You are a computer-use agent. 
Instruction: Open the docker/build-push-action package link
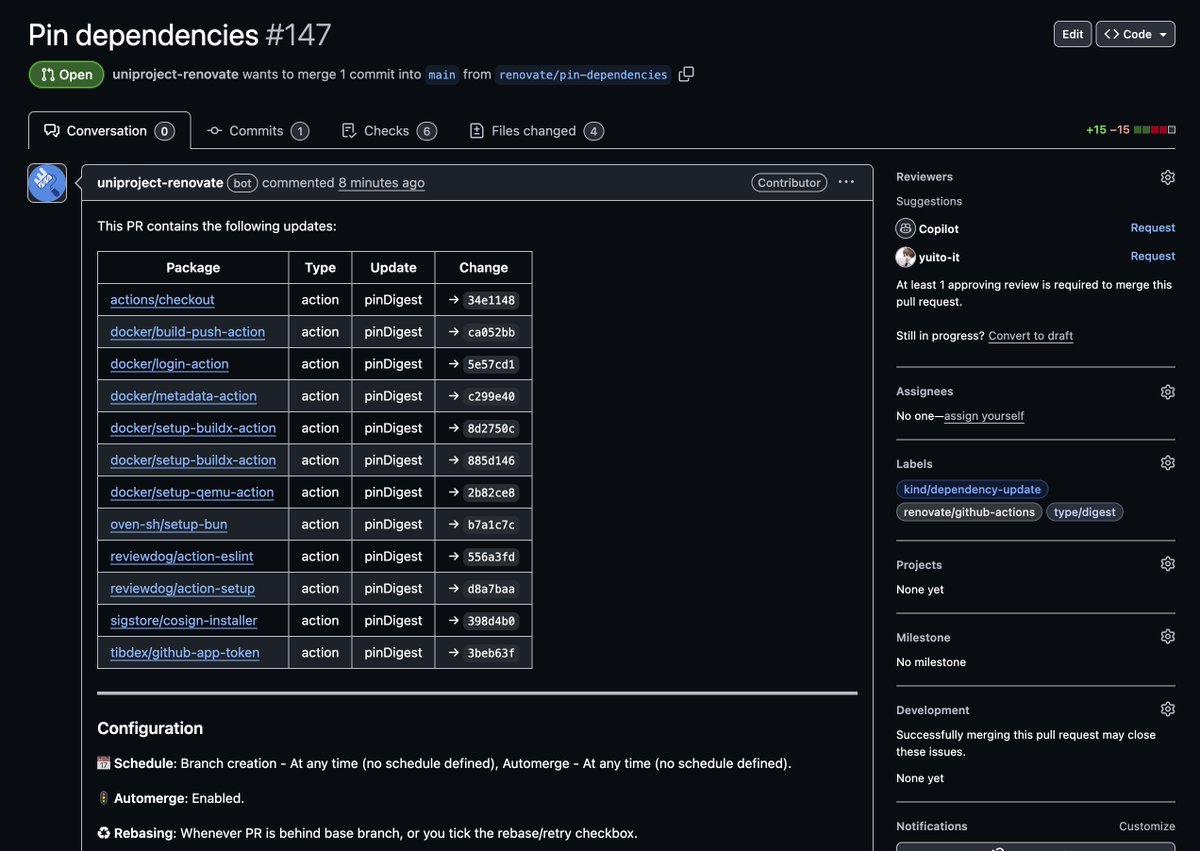pyautogui.click(x=188, y=332)
